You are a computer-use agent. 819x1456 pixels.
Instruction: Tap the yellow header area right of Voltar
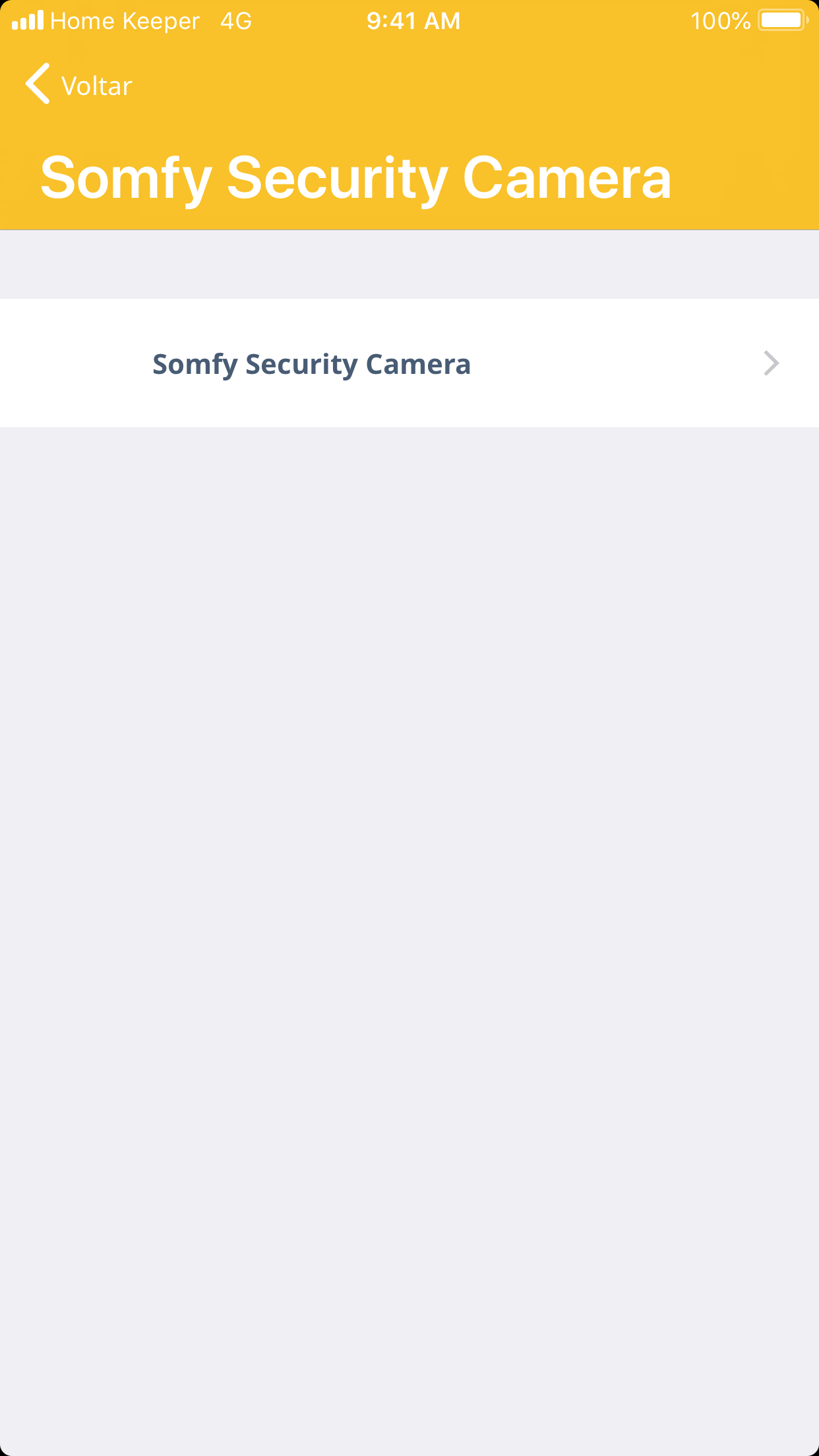point(462,86)
